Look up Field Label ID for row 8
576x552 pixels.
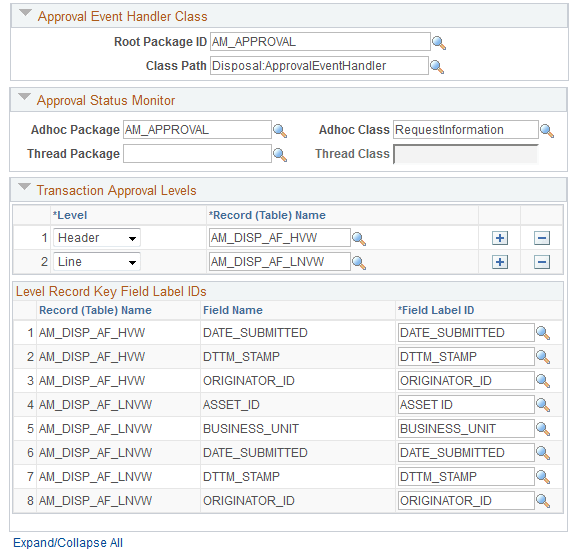(543, 501)
